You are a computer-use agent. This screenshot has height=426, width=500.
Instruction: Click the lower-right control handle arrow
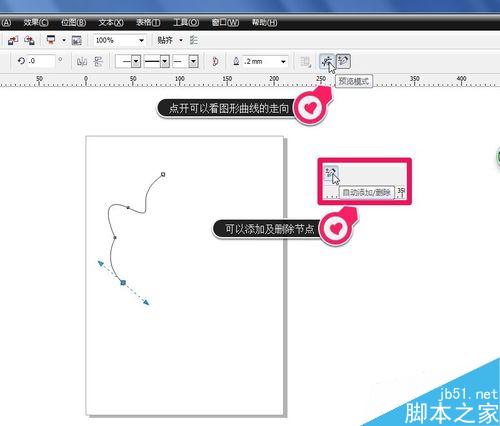pos(146,302)
